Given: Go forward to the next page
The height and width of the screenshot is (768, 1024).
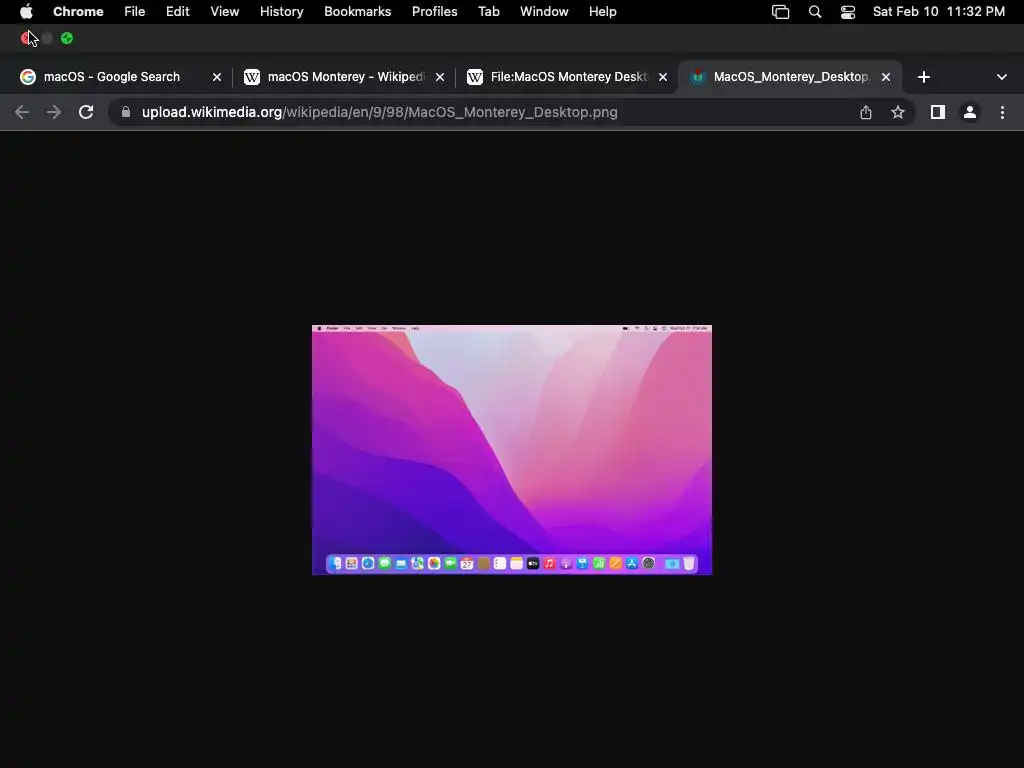Looking at the screenshot, I should [54, 112].
